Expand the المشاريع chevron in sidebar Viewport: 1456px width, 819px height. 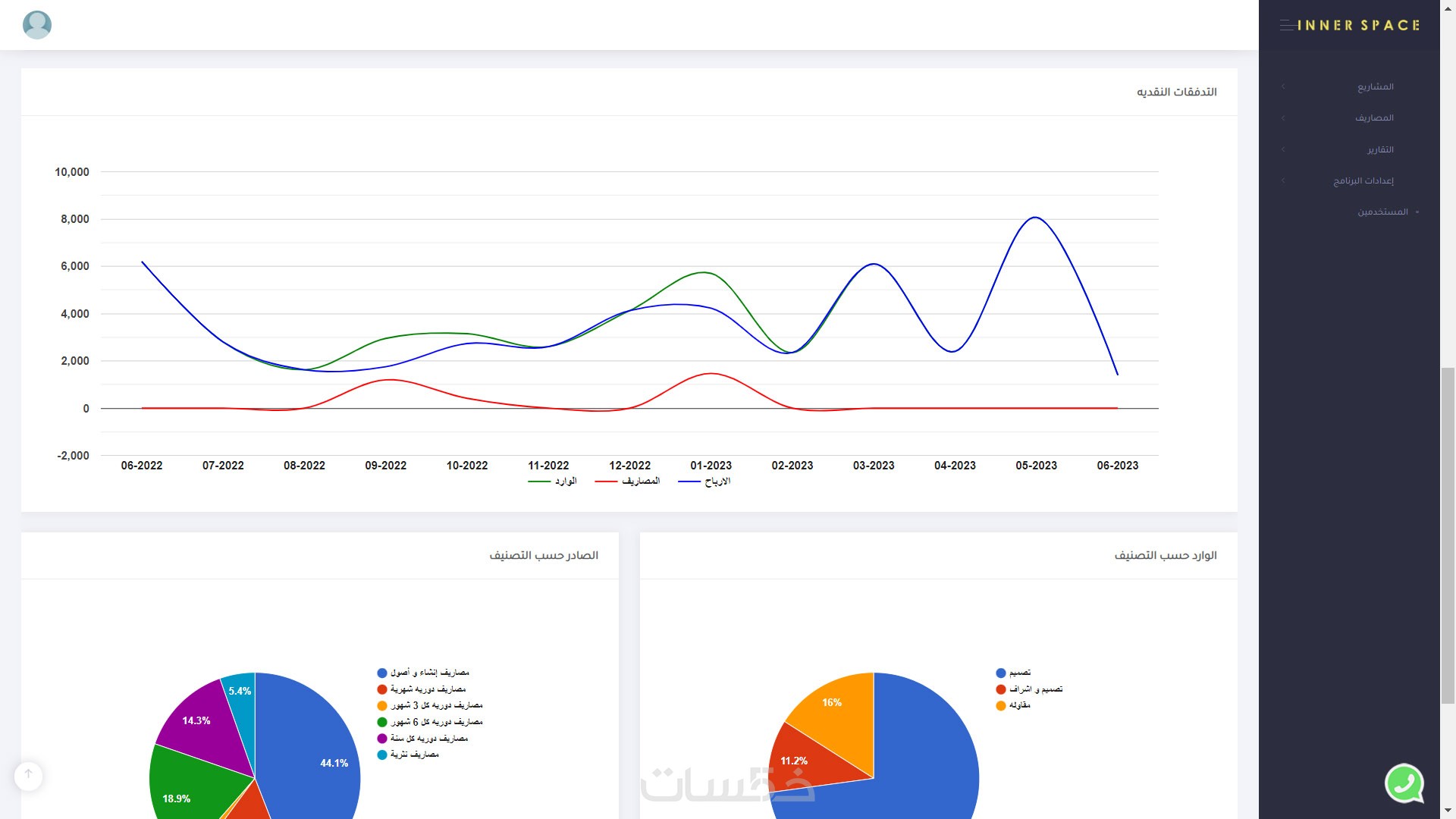coord(1283,86)
